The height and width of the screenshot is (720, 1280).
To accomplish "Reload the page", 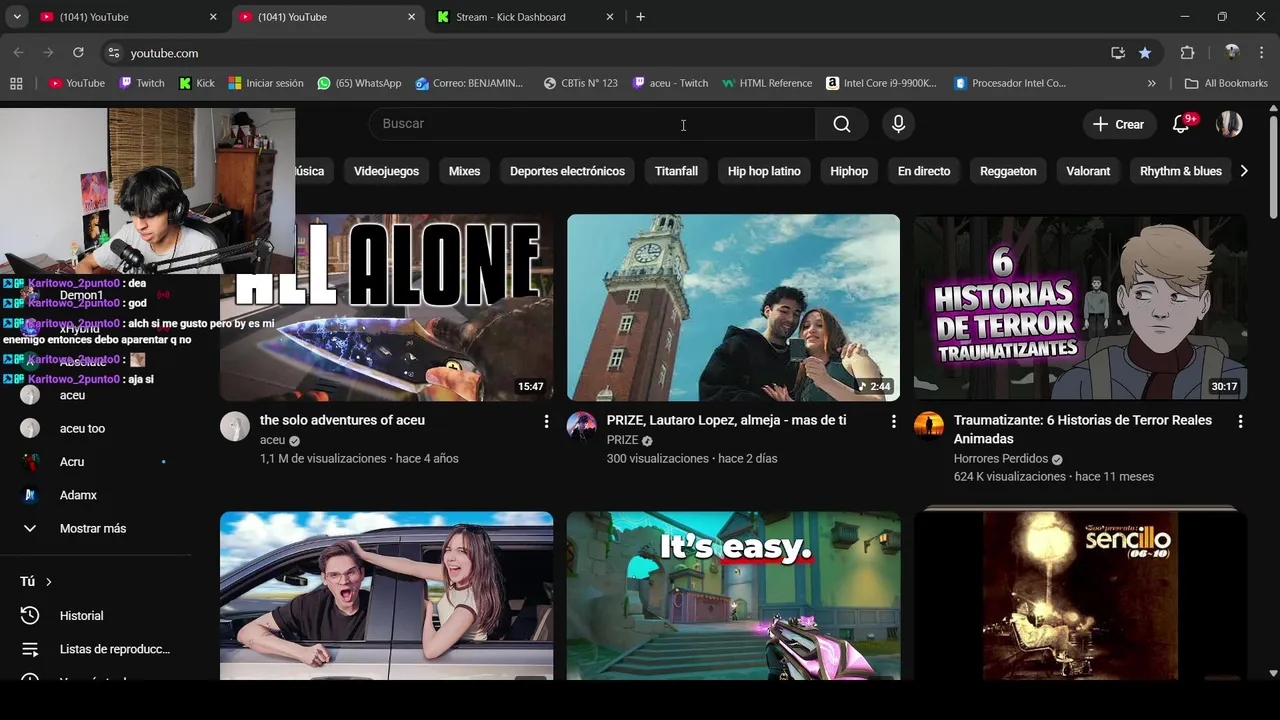I will [78, 53].
